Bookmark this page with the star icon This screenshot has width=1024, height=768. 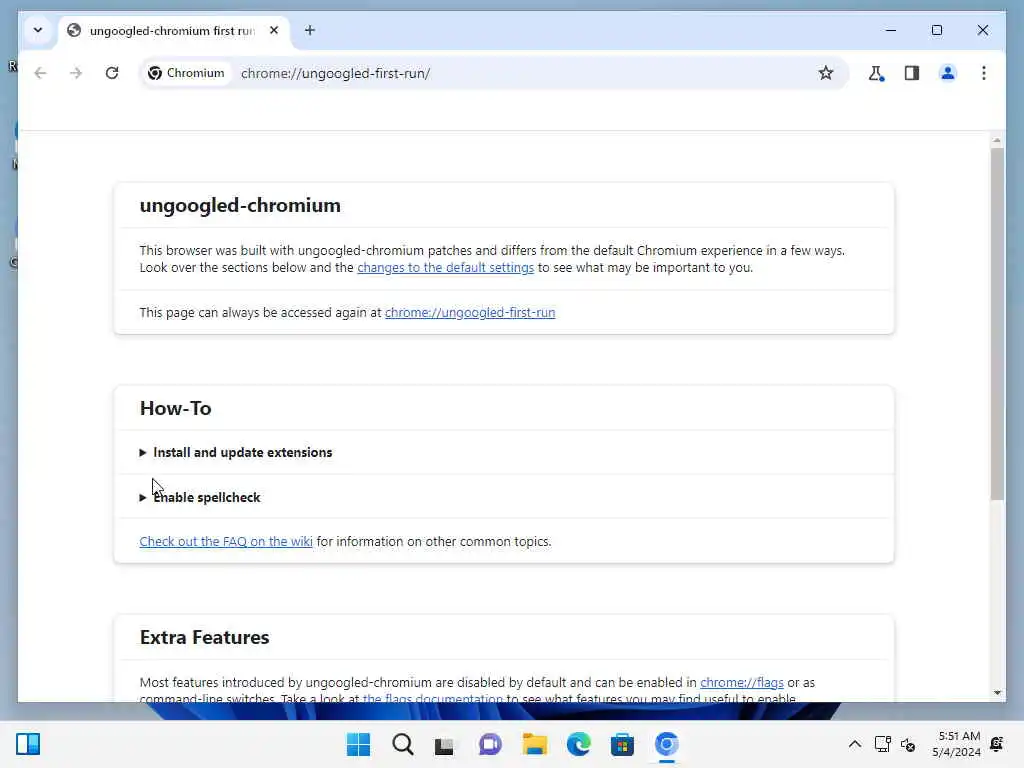pyautogui.click(x=825, y=73)
